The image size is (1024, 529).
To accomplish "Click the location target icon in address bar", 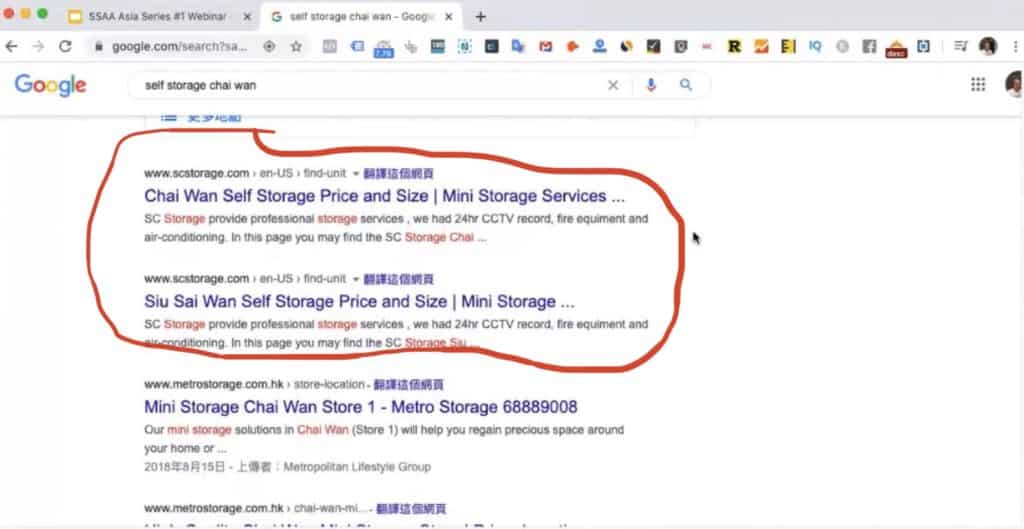I will [x=269, y=46].
